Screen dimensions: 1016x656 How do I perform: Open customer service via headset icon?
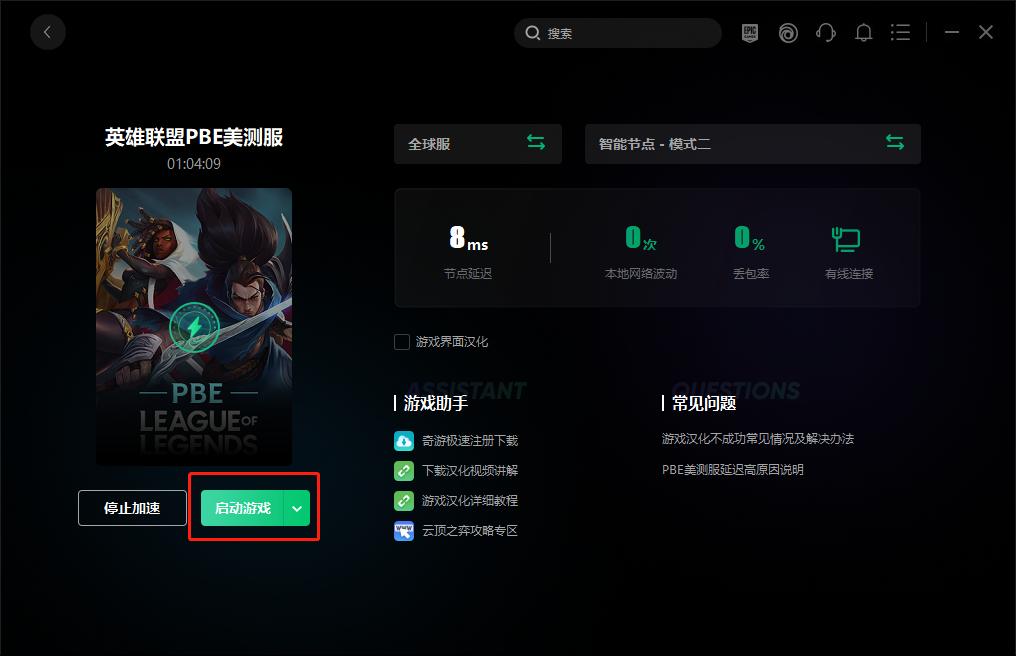point(826,32)
